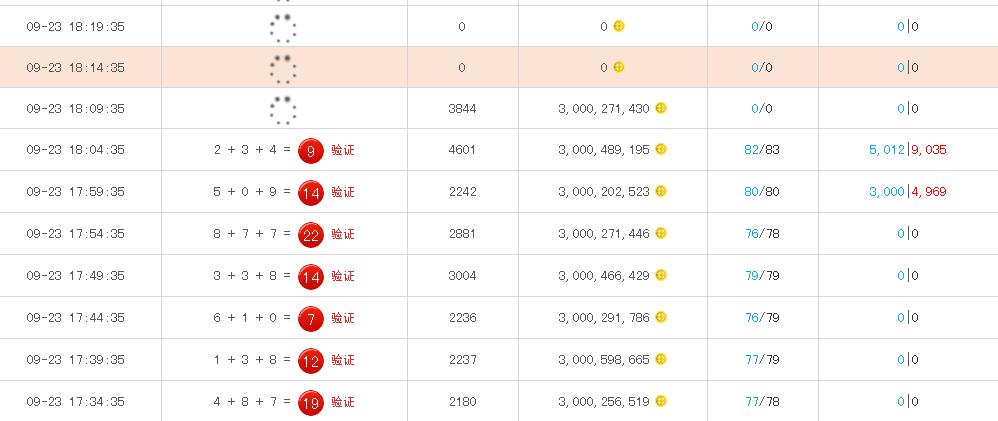
Task: Click the red result ball showing 19
Action: pos(311,402)
